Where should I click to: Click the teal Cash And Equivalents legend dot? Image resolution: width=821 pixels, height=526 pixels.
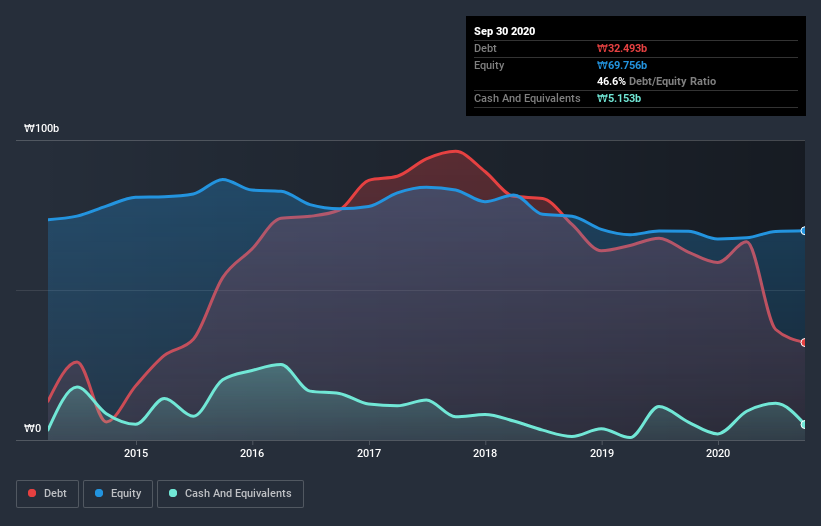pos(173,493)
